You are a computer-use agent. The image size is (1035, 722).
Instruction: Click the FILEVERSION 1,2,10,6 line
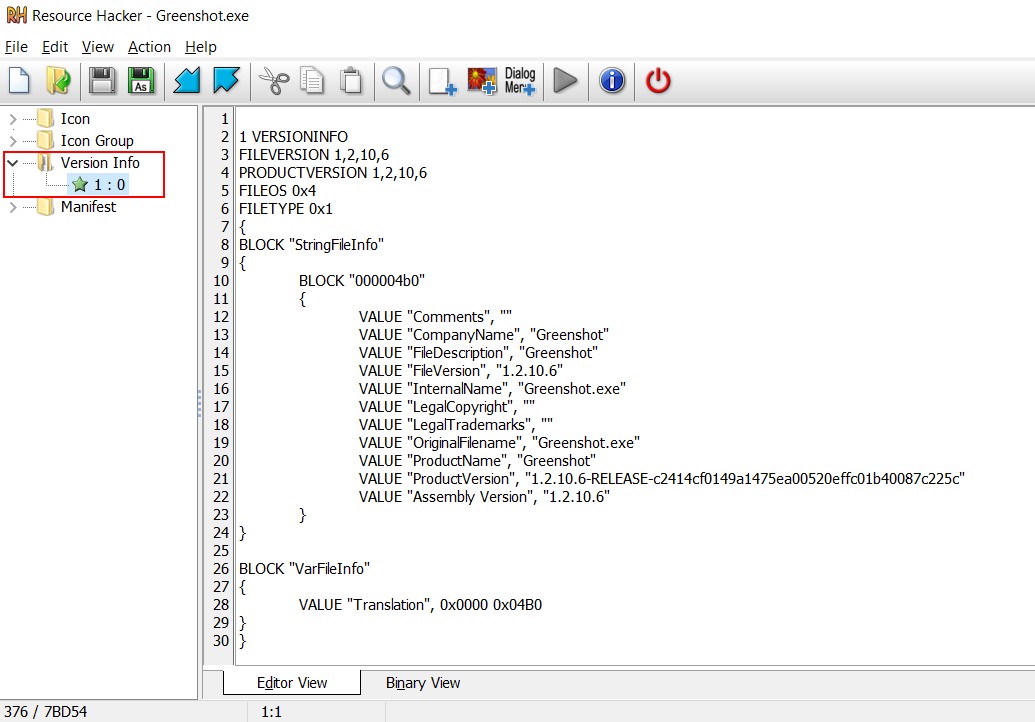coord(314,154)
